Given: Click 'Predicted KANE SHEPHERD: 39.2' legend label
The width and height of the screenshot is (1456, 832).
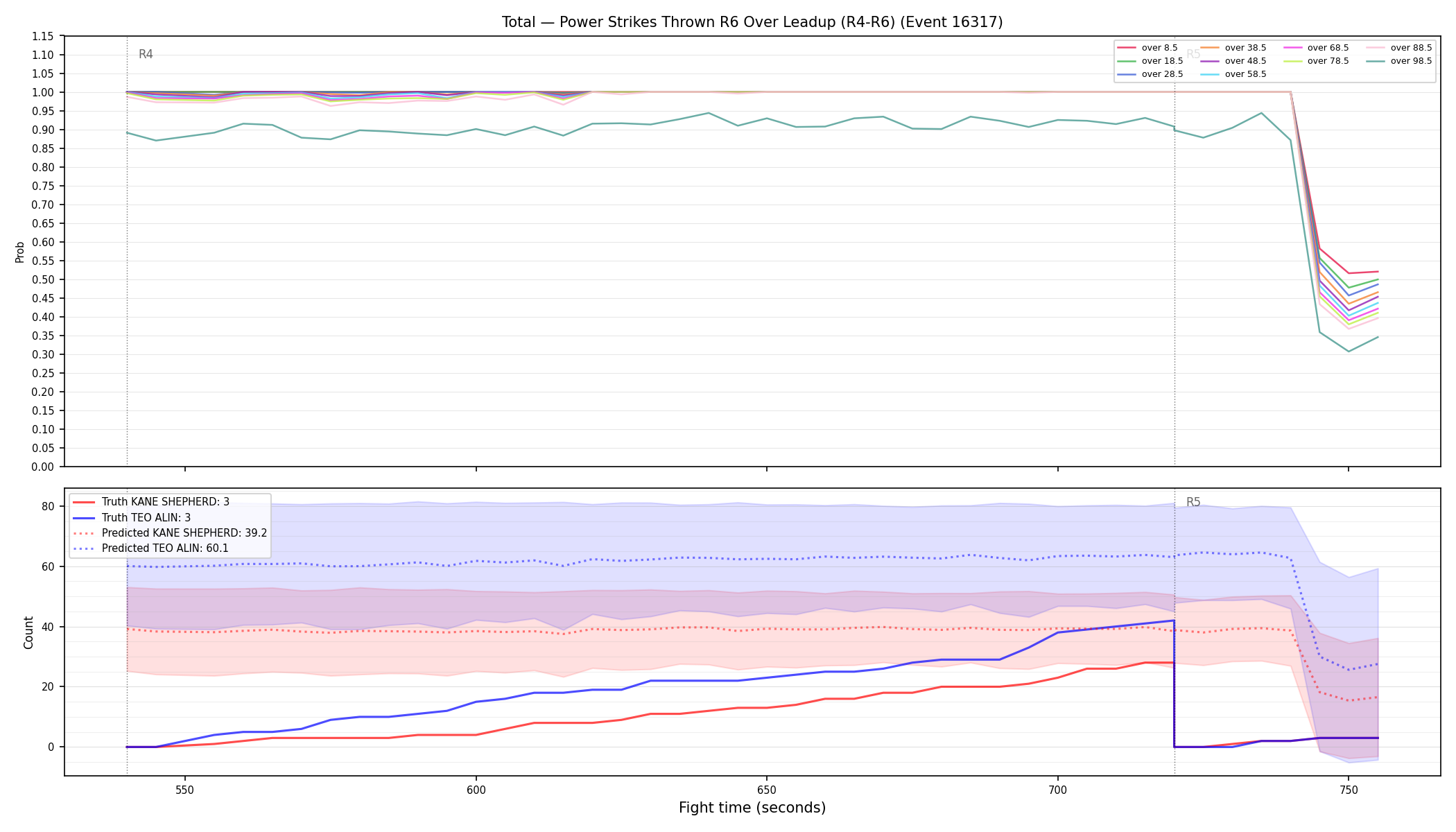Looking at the screenshot, I should [184, 533].
